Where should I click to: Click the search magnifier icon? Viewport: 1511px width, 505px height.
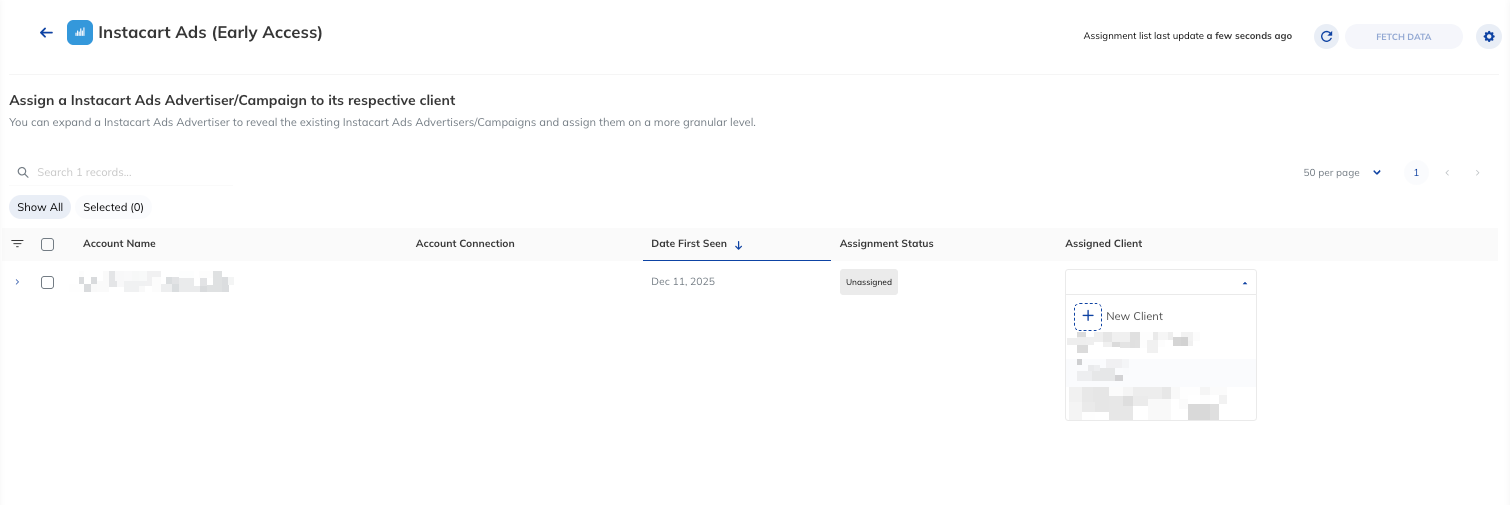click(x=23, y=172)
